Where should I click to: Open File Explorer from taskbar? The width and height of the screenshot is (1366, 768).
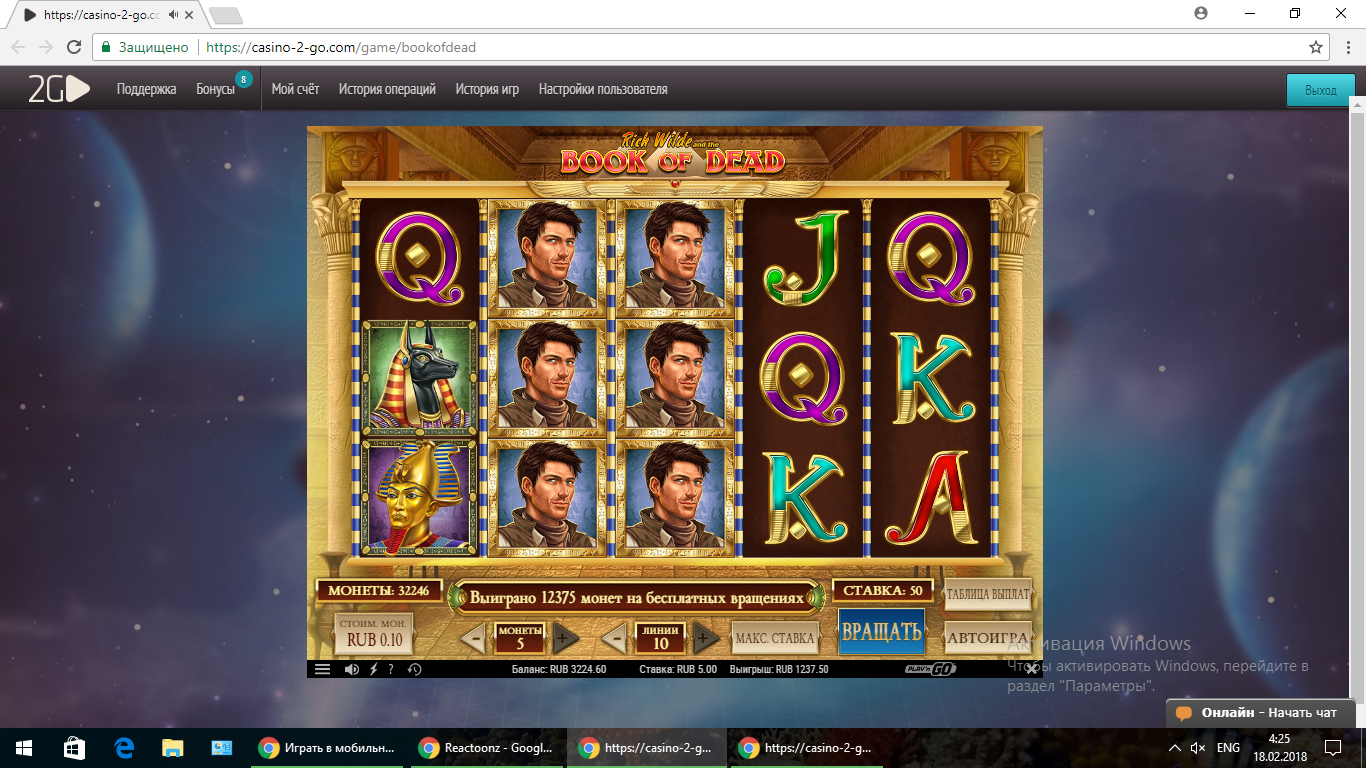(173, 748)
